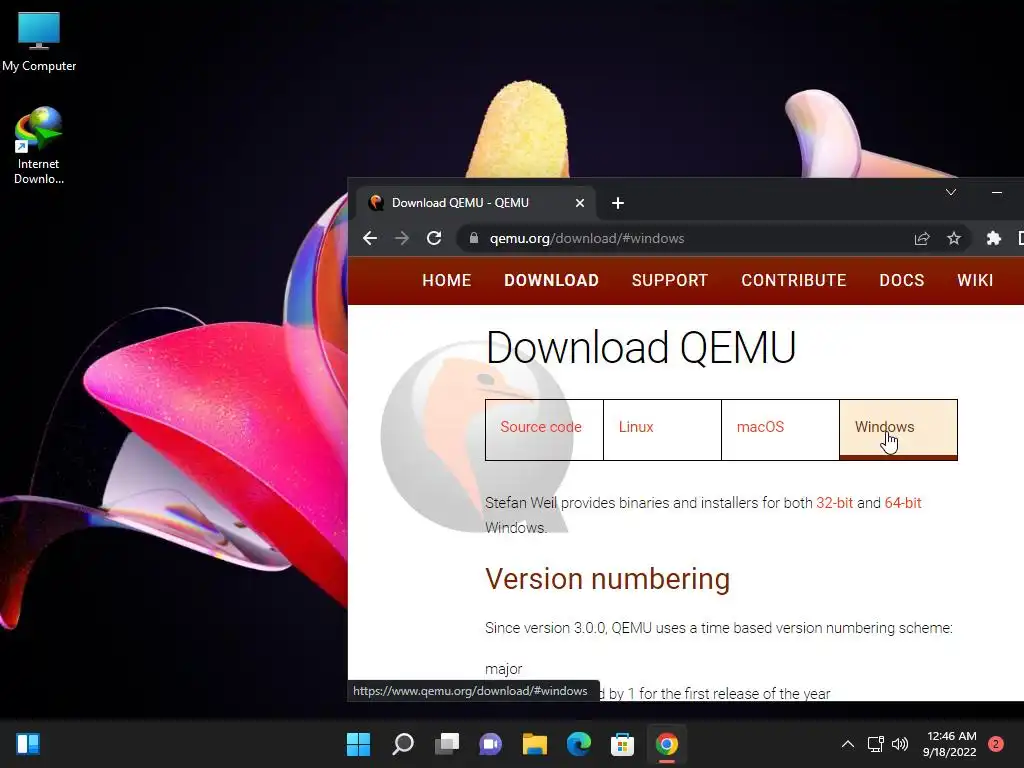Open CONTRIBUTE page in QEMU navigation
The image size is (1024, 768).
793,281
